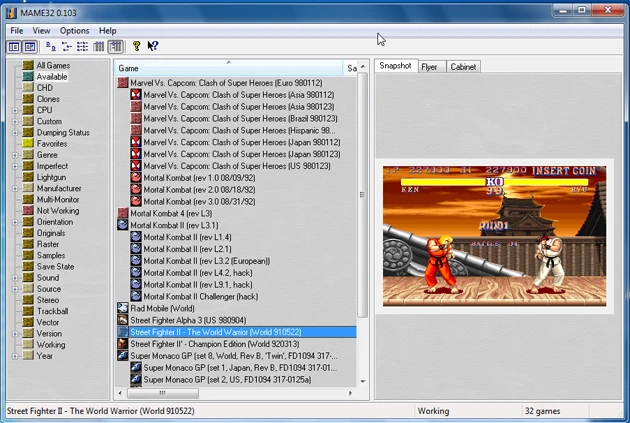Switch to grouped view toolbar button
This screenshot has height=423, width=630.
click(115, 47)
